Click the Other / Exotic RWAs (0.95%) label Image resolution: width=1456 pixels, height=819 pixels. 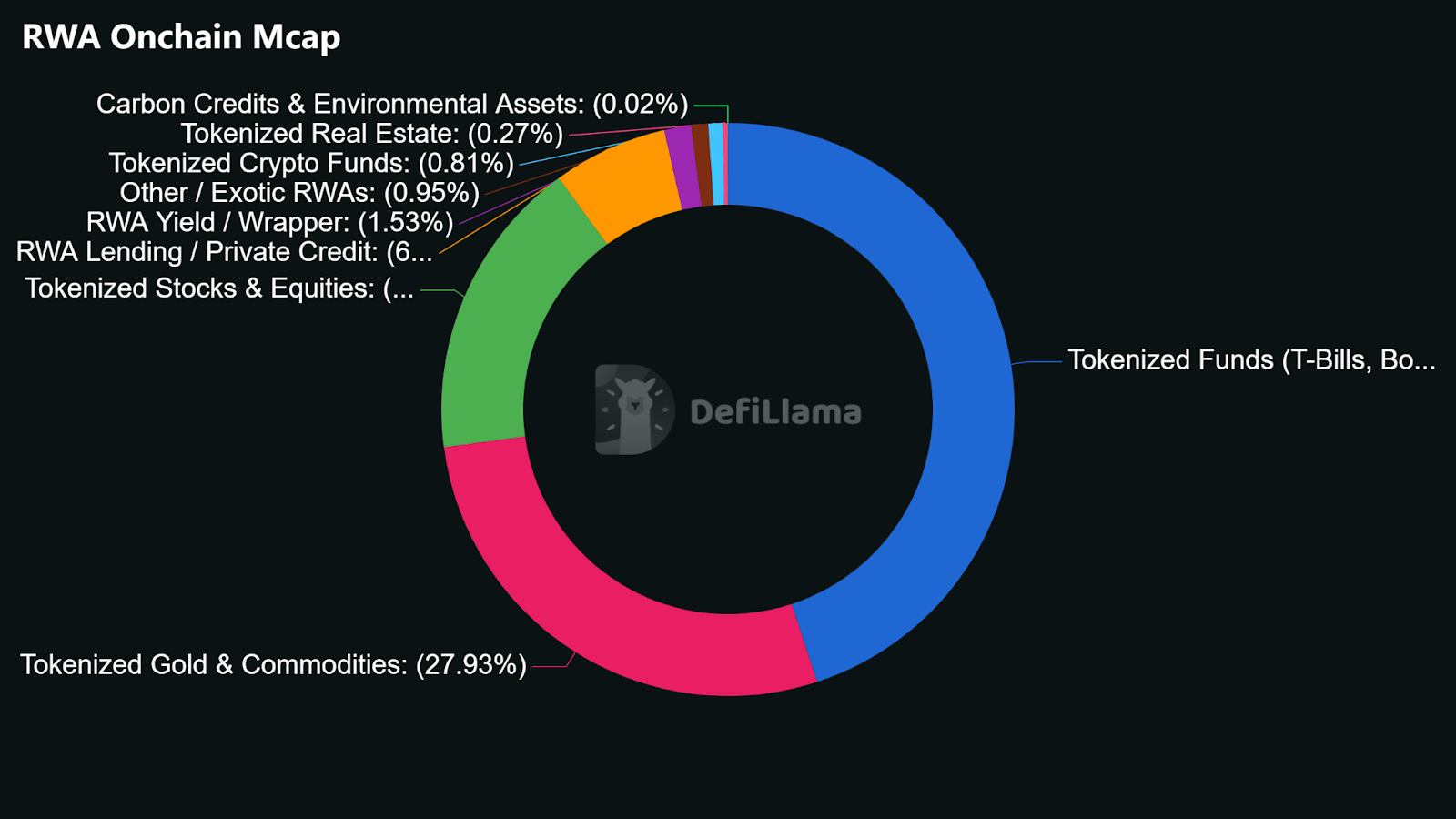[x=299, y=193]
